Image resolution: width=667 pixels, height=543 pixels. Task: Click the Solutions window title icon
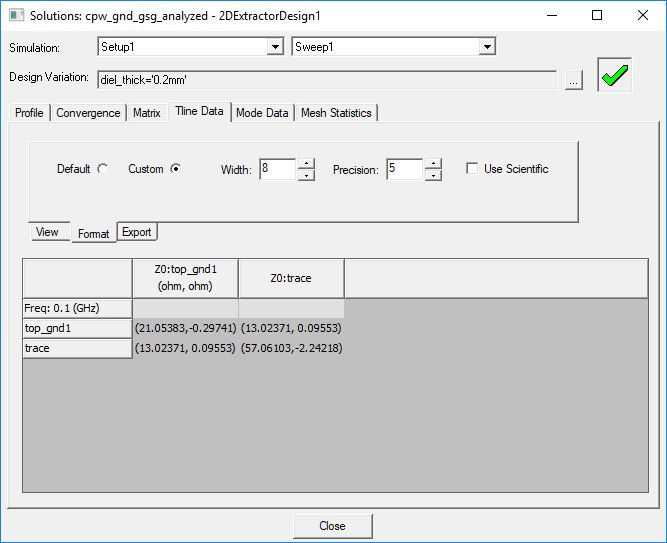pyautogui.click(x=17, y=15)
